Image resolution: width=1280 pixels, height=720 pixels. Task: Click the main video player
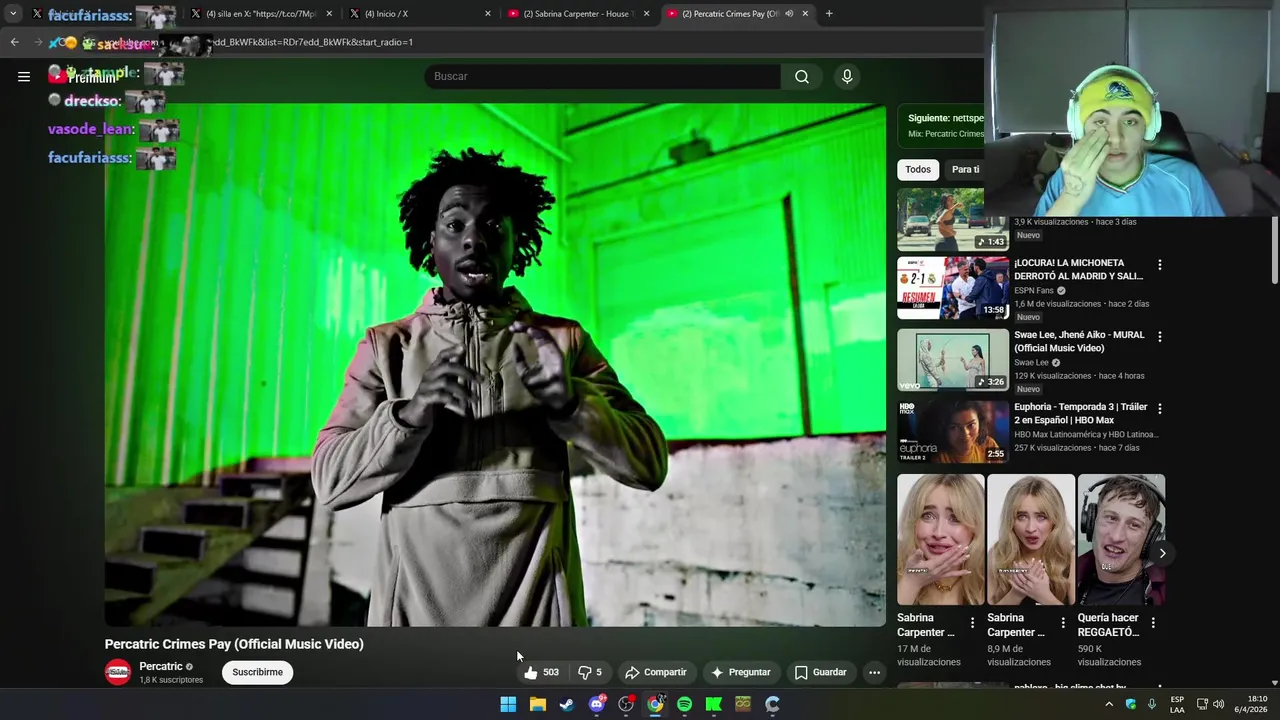(x=495, y=365)
